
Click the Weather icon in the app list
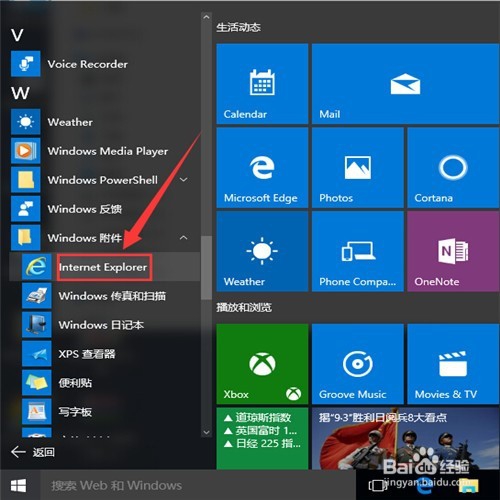coord(26,122)
